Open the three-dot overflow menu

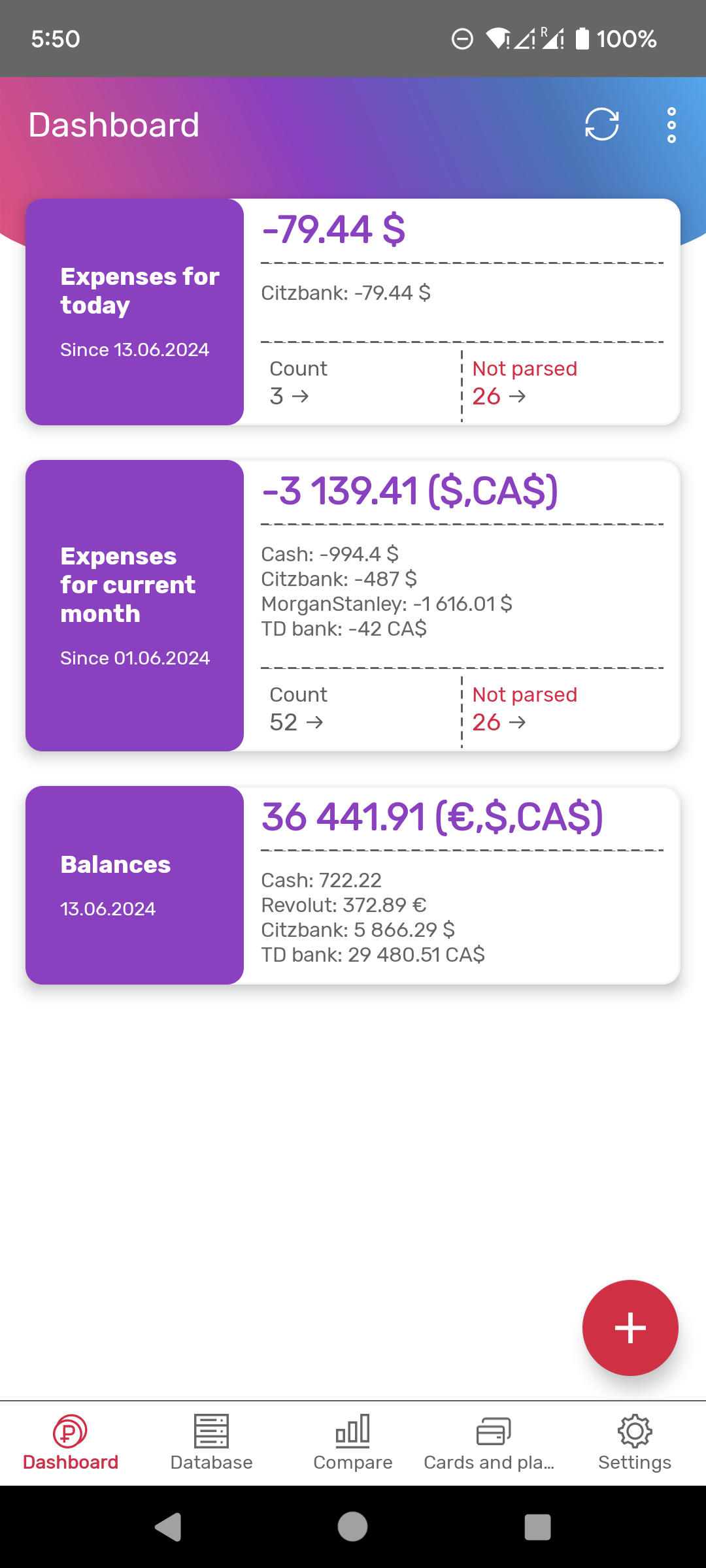click(x=671, y=125)
